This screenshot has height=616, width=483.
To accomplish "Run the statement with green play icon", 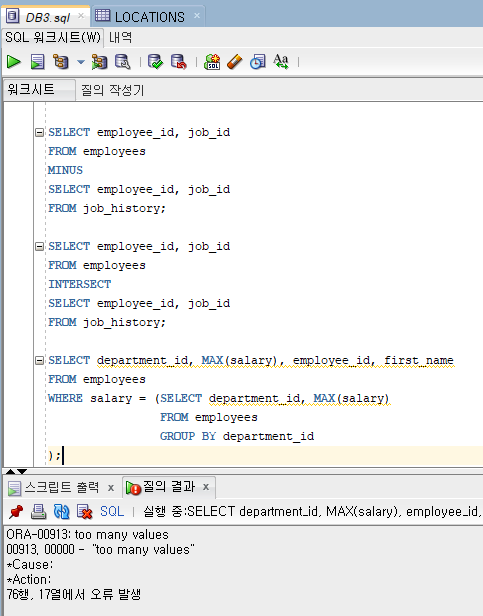I will [14, 62].
